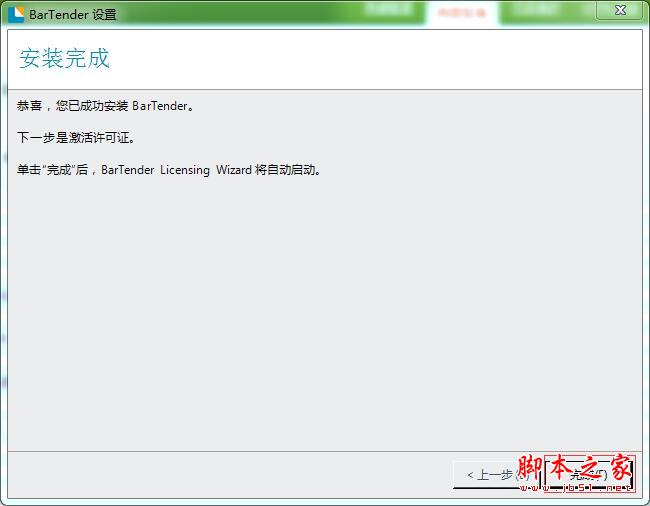This screenshot has width=650, height=506.
Task: Click the '完成' finish button
Action: [x=589, y=475]
